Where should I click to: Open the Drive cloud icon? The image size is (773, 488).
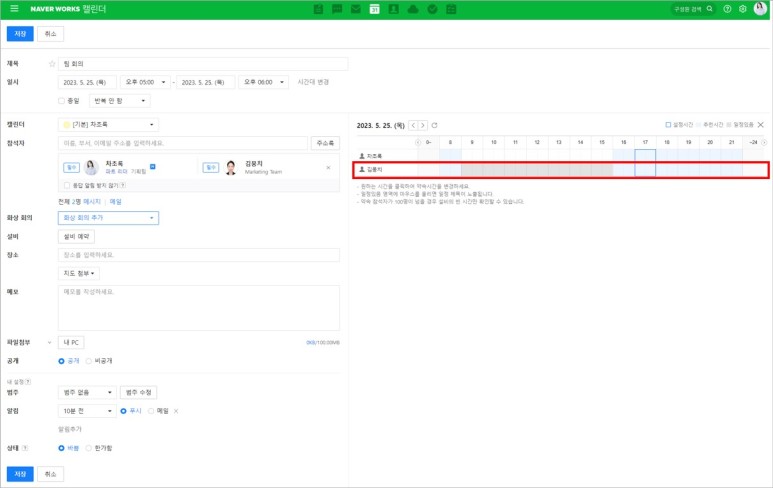pos(413,9)
